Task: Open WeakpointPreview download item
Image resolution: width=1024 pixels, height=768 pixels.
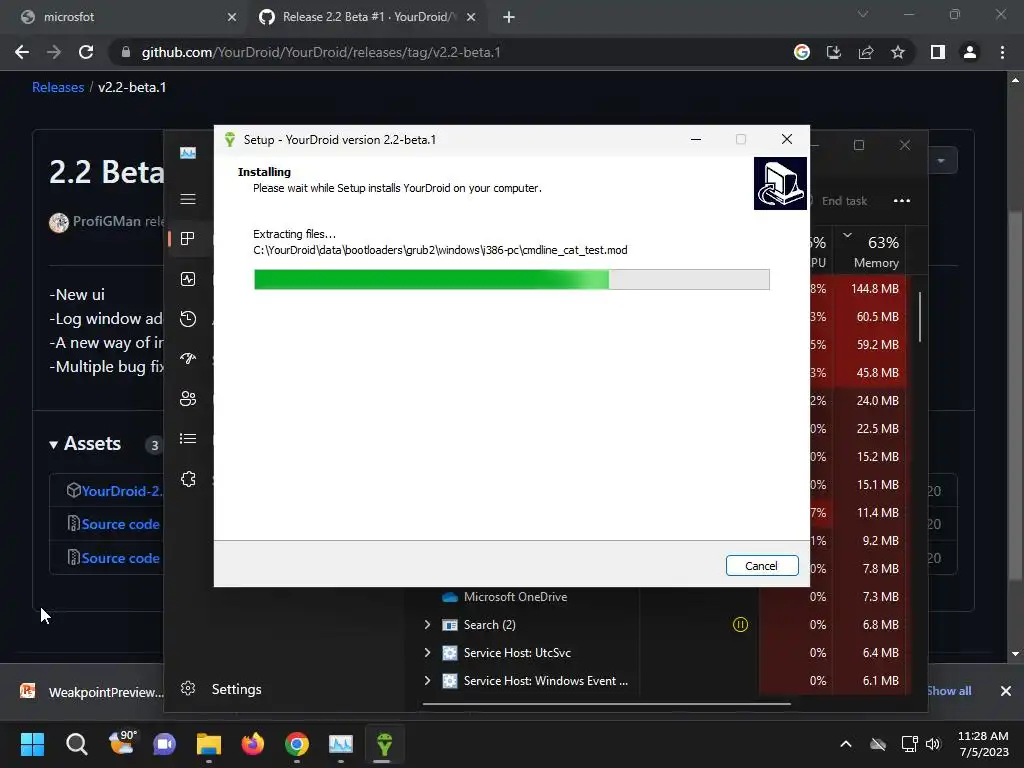Action: (x=91, y=692)
